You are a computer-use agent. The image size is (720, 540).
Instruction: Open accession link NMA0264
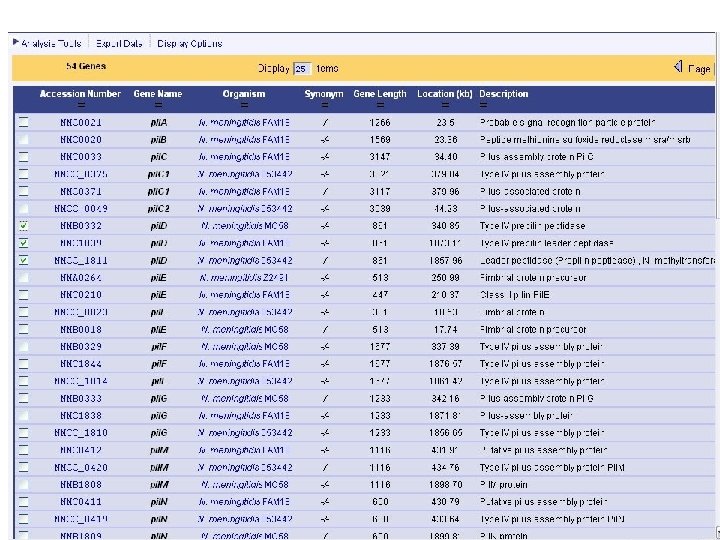coord(81,278)
